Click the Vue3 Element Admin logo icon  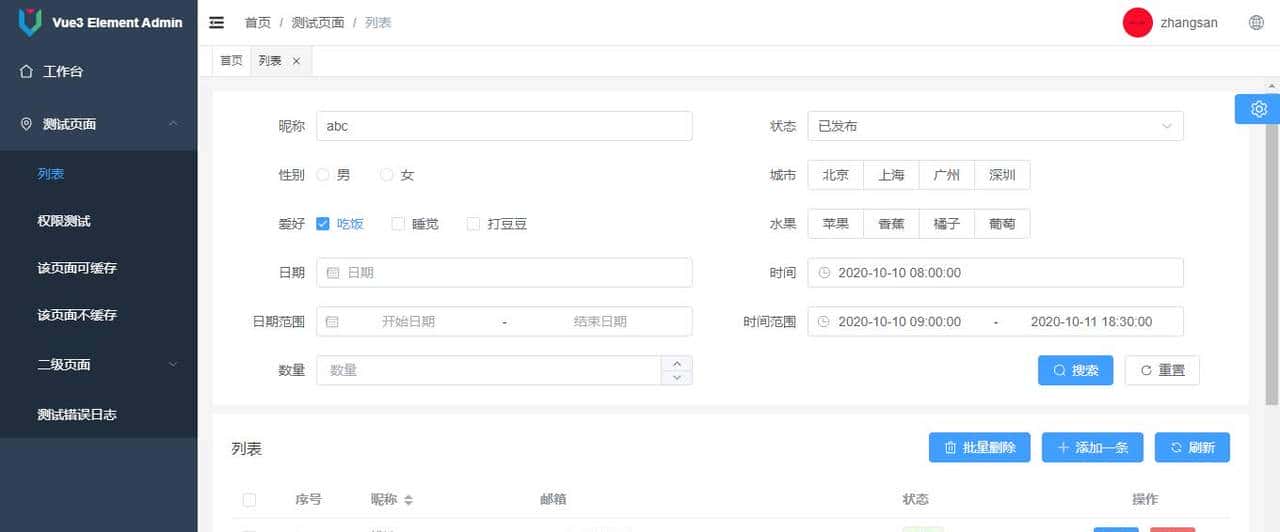31,22
